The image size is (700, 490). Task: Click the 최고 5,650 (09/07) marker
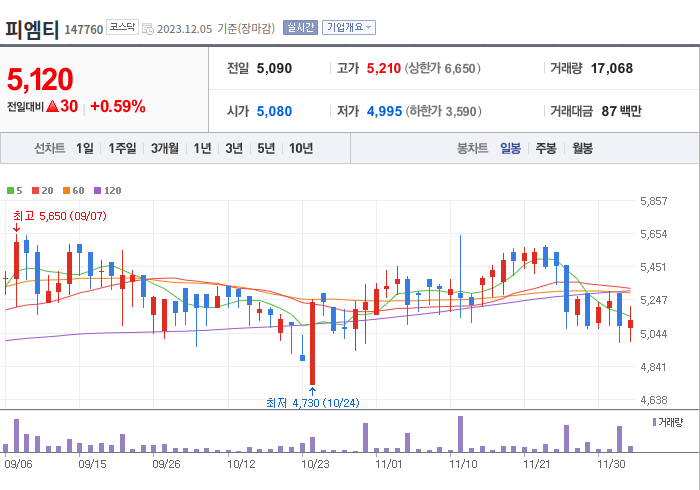[60, 216]
